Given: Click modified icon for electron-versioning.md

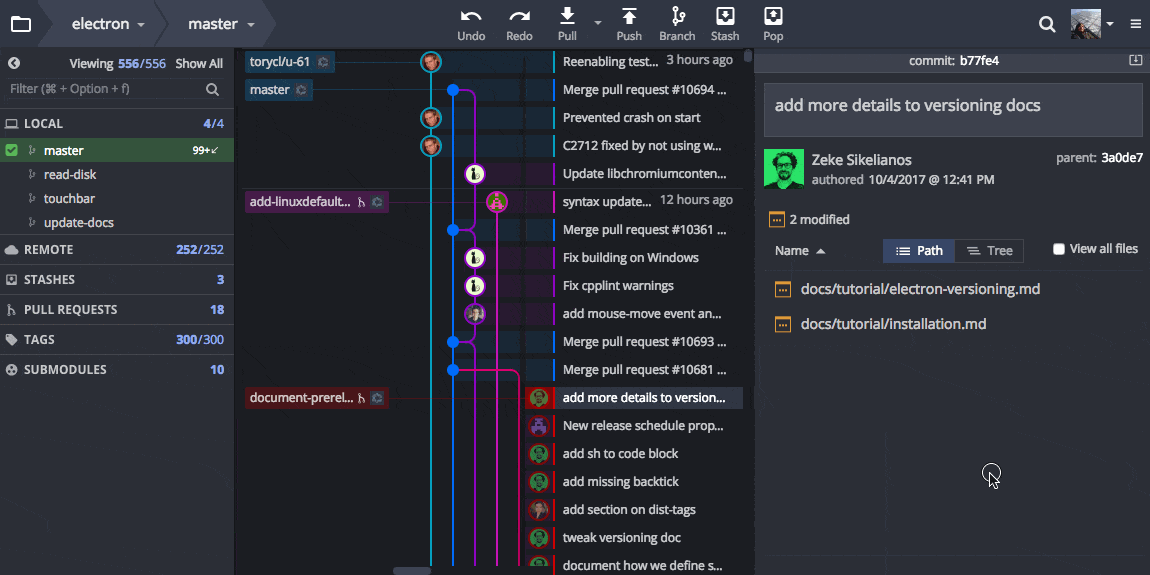Looking at the screenshot, I should click(783, 289).
